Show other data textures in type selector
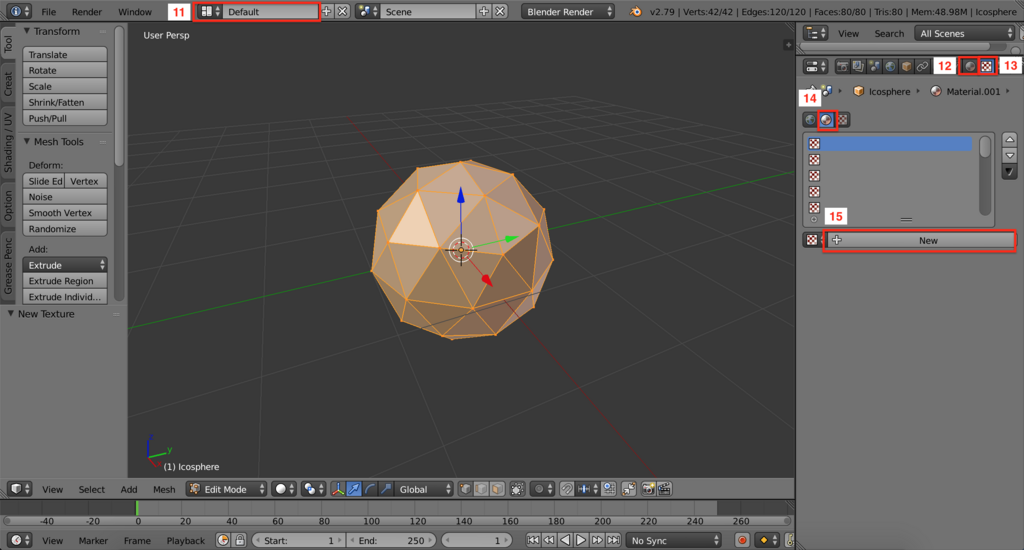This screenshot has height=550, width=1024. [x=843, y=120]
